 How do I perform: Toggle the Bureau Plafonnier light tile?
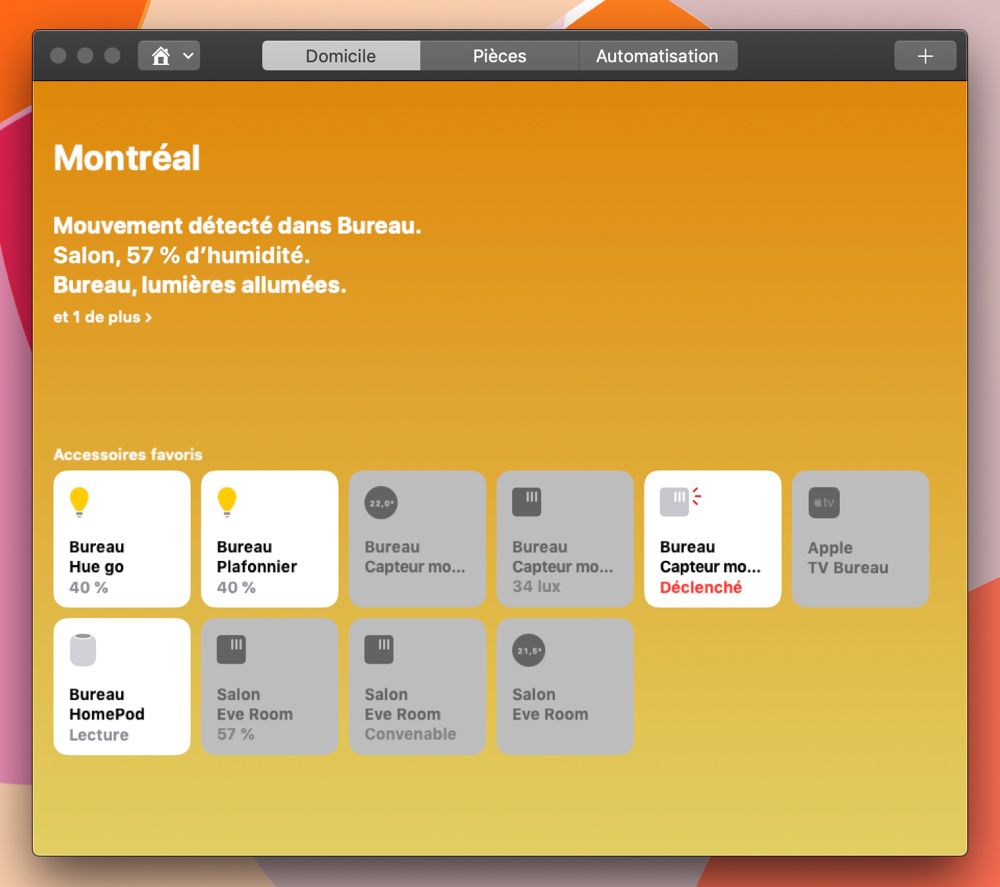tap(270, 539)
